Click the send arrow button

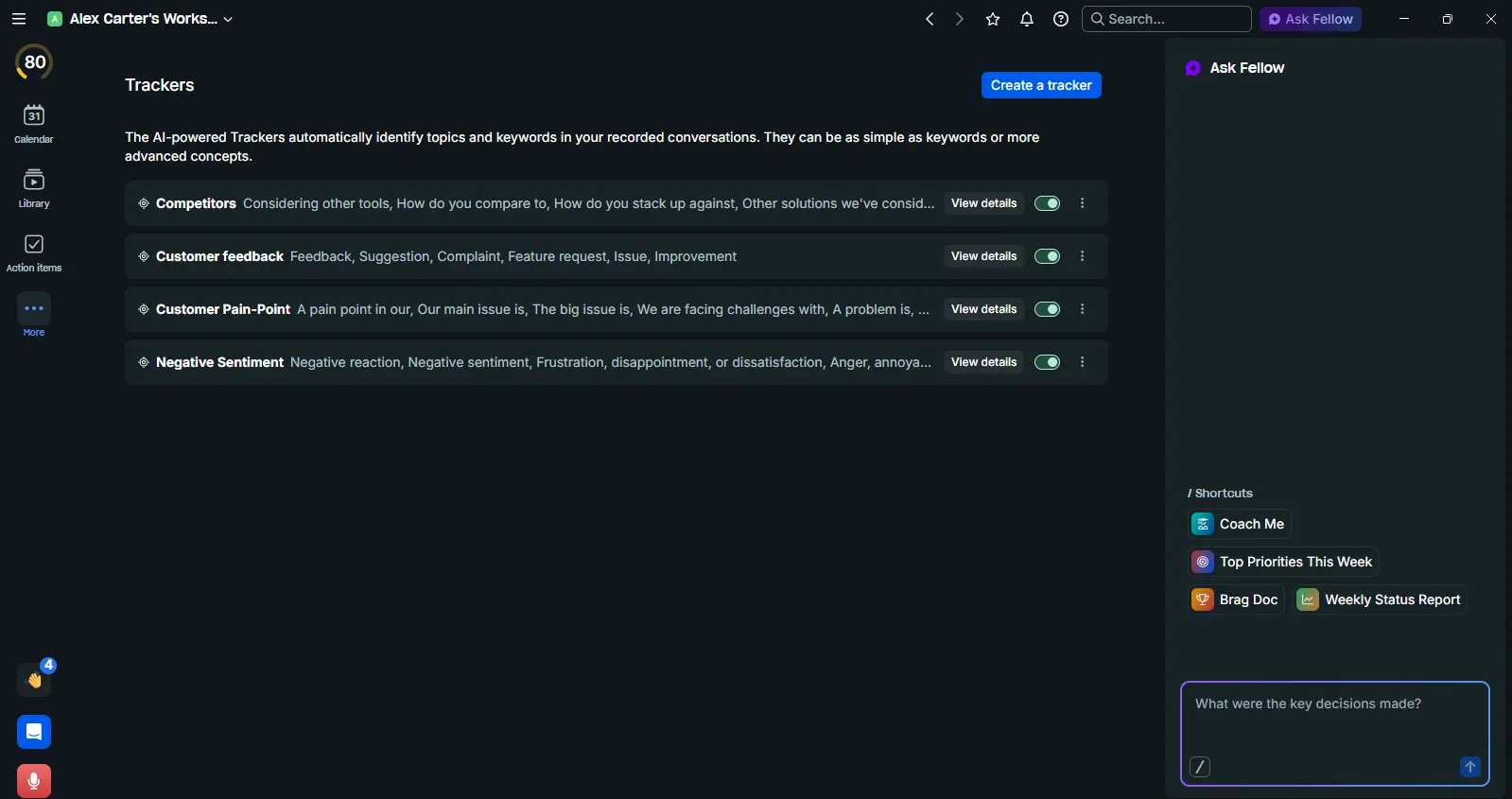pyautogui.click(x=1469, y=767)
